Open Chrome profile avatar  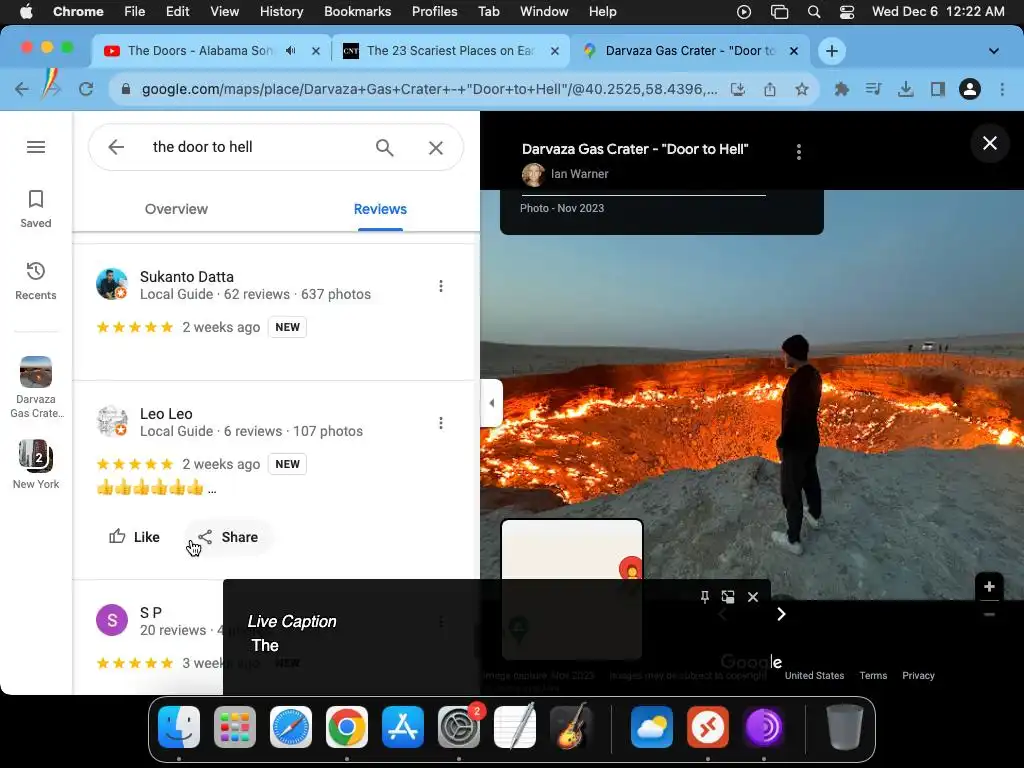[x=970, y=89]
